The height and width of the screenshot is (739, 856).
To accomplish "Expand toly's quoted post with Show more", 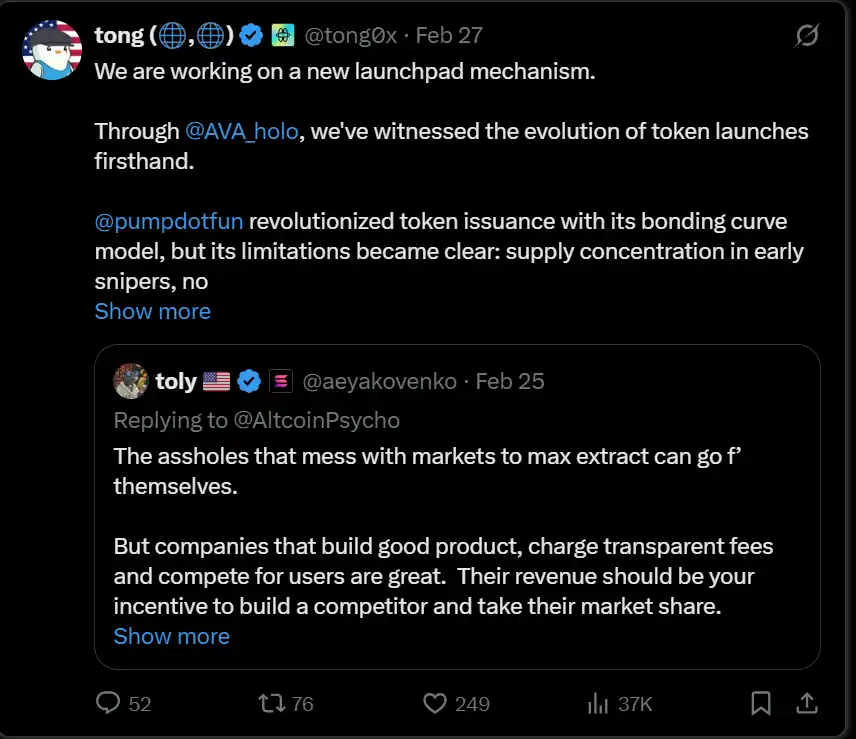I will click(171, 636).
